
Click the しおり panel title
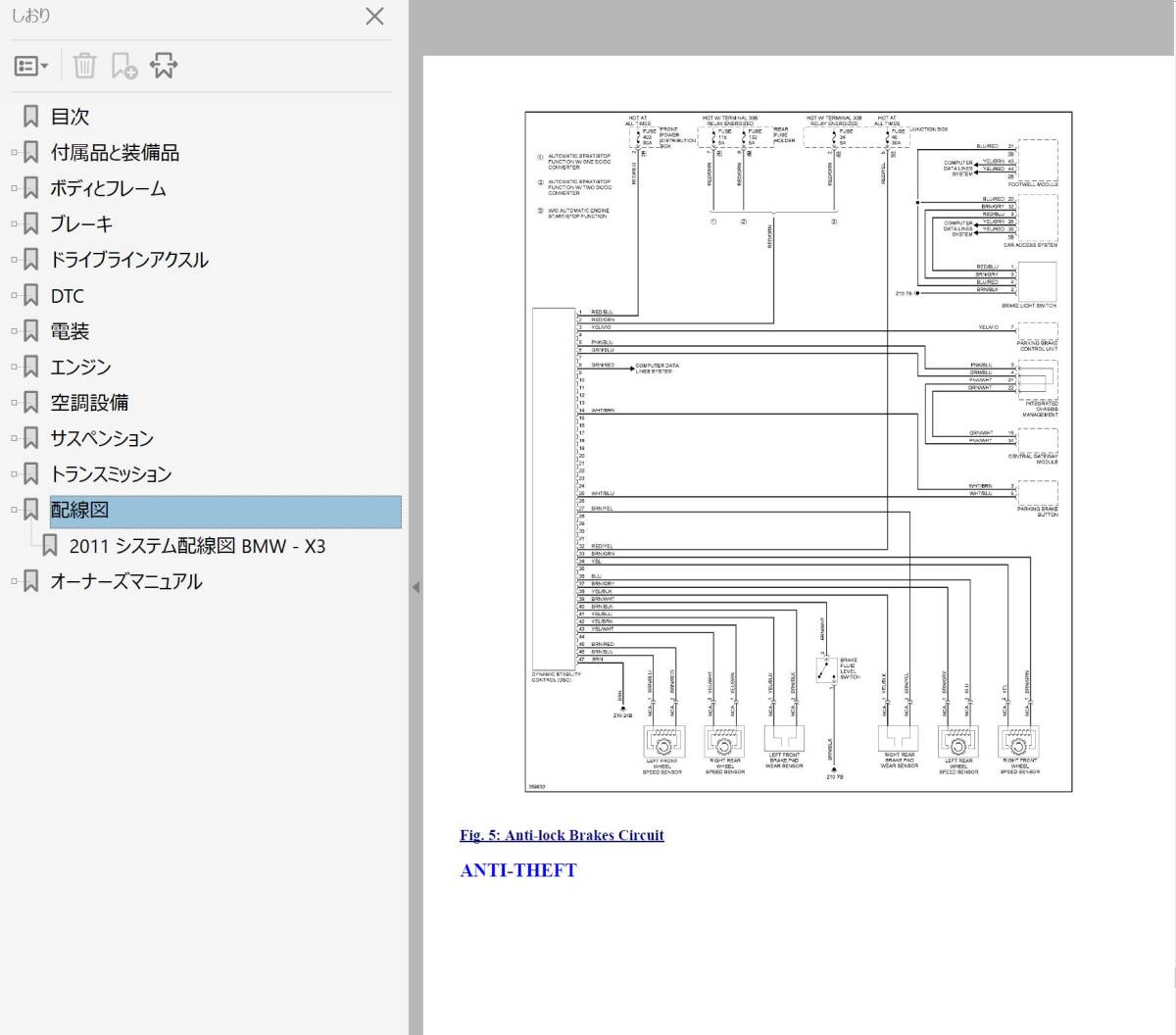click(30, 16)
